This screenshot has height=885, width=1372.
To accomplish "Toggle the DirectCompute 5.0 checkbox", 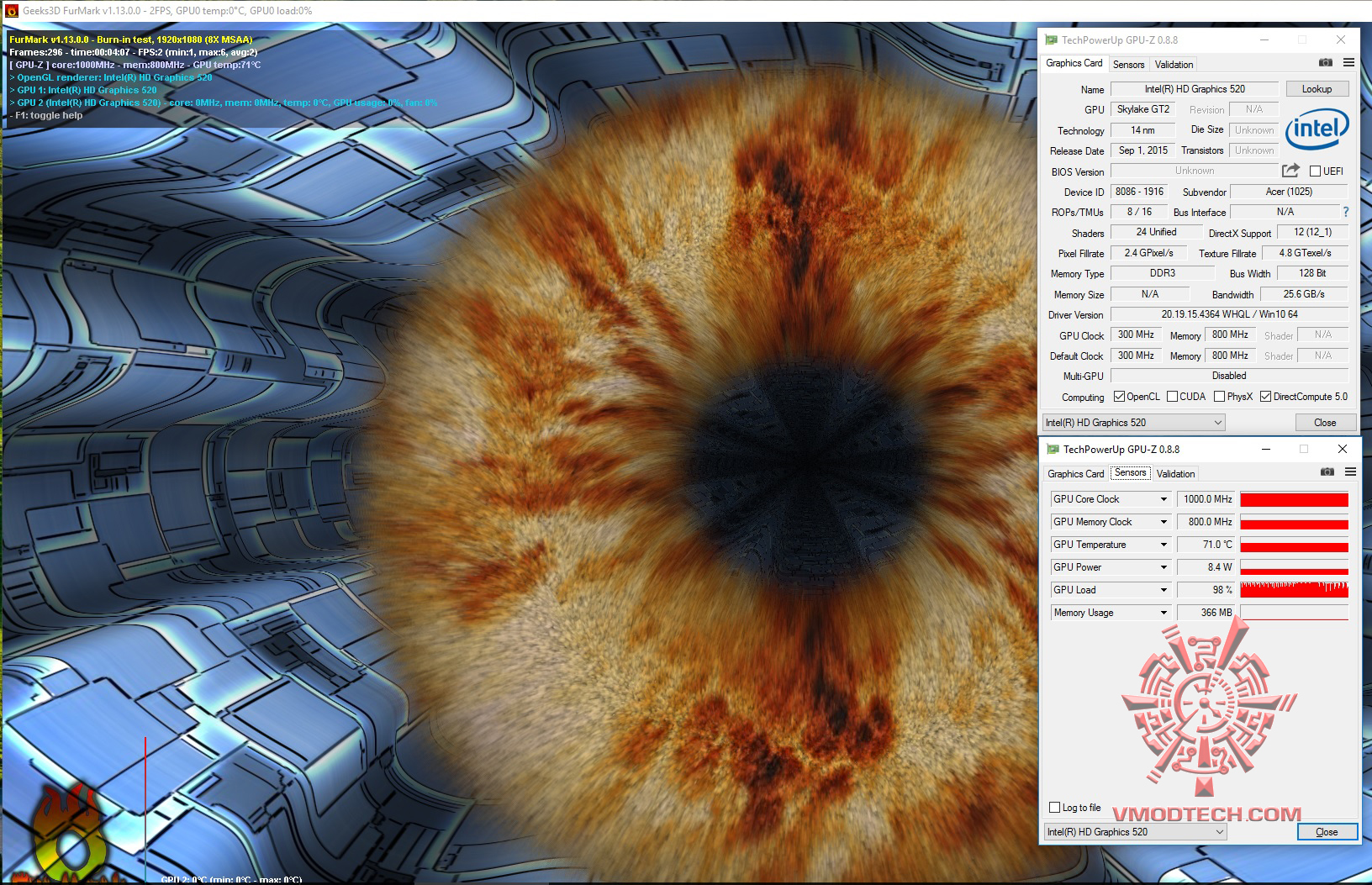I will [1265, 397].
